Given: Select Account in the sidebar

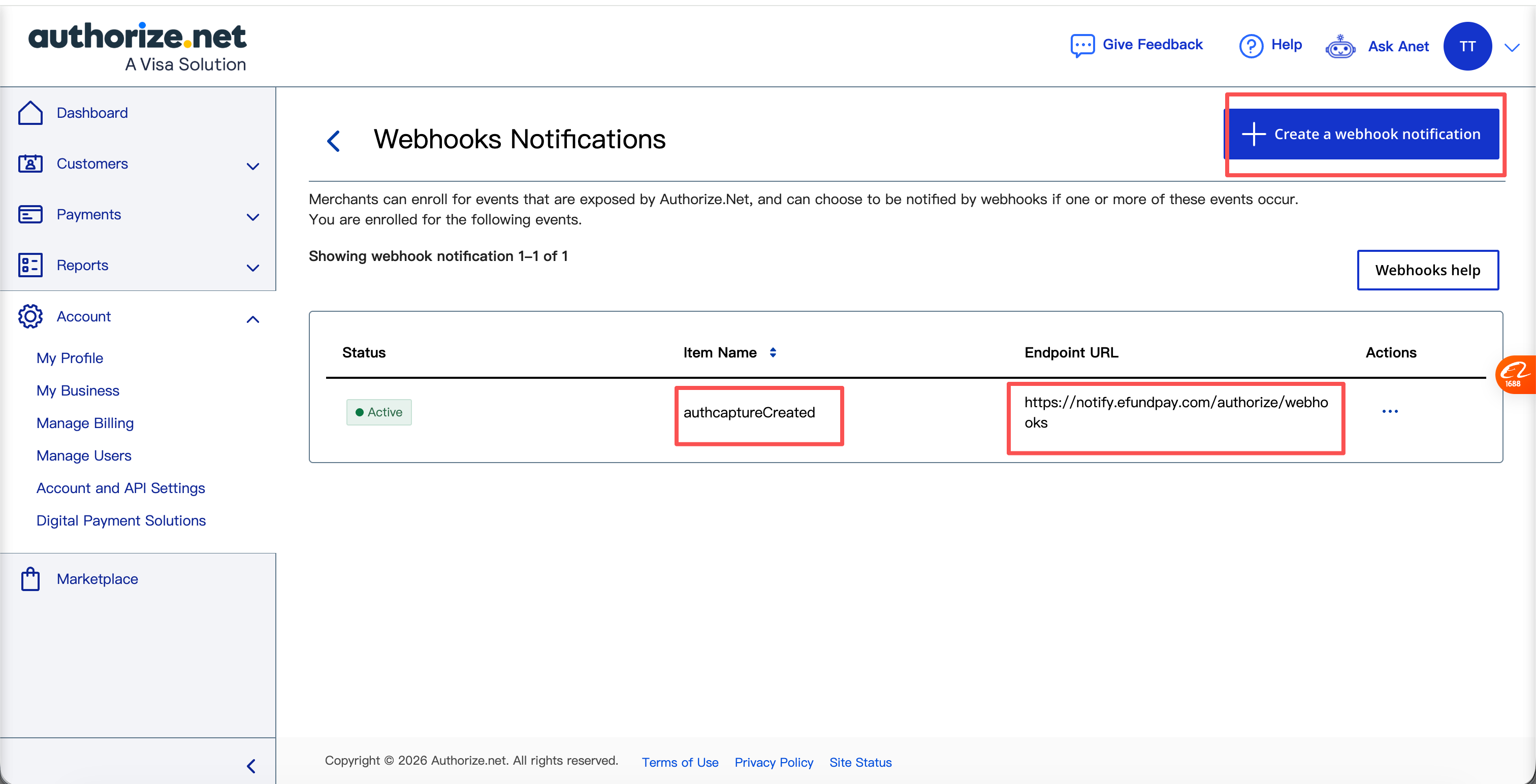Looking at the screenshot, I should (83, 316).
